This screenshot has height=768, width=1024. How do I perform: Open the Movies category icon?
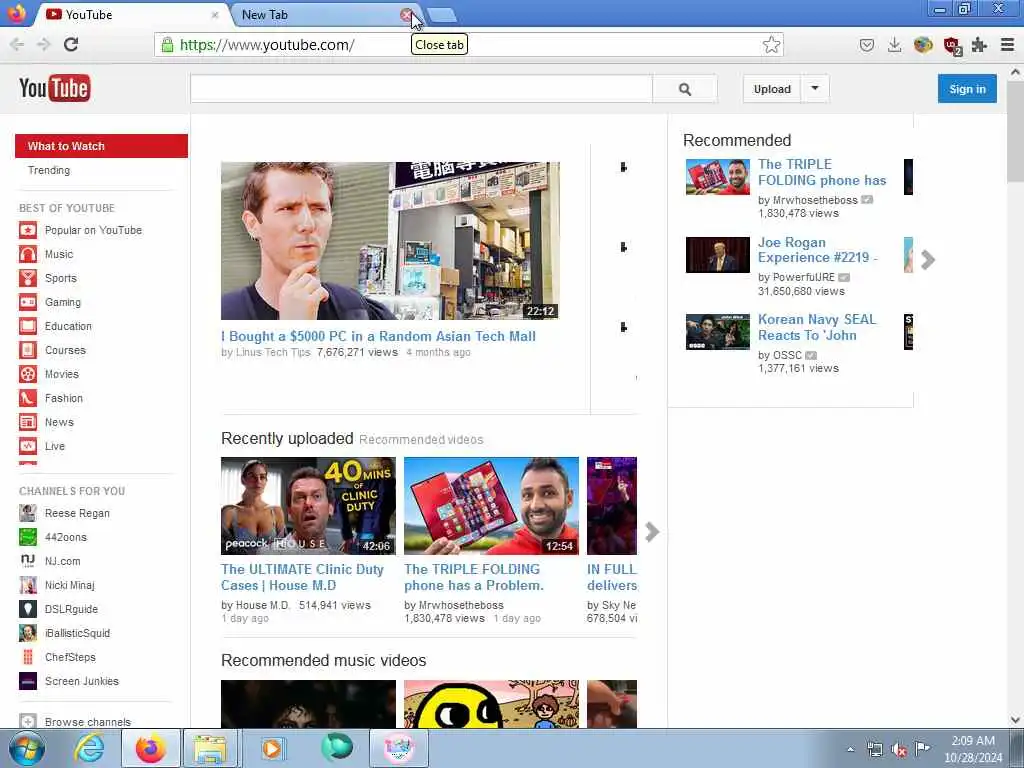(28, 374)
